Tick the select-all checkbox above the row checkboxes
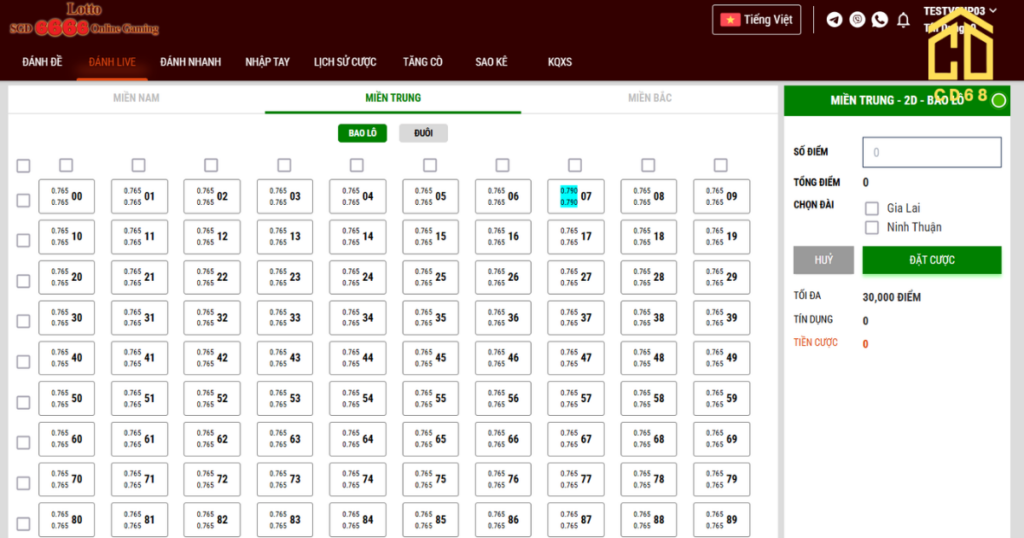 (24, 166)
